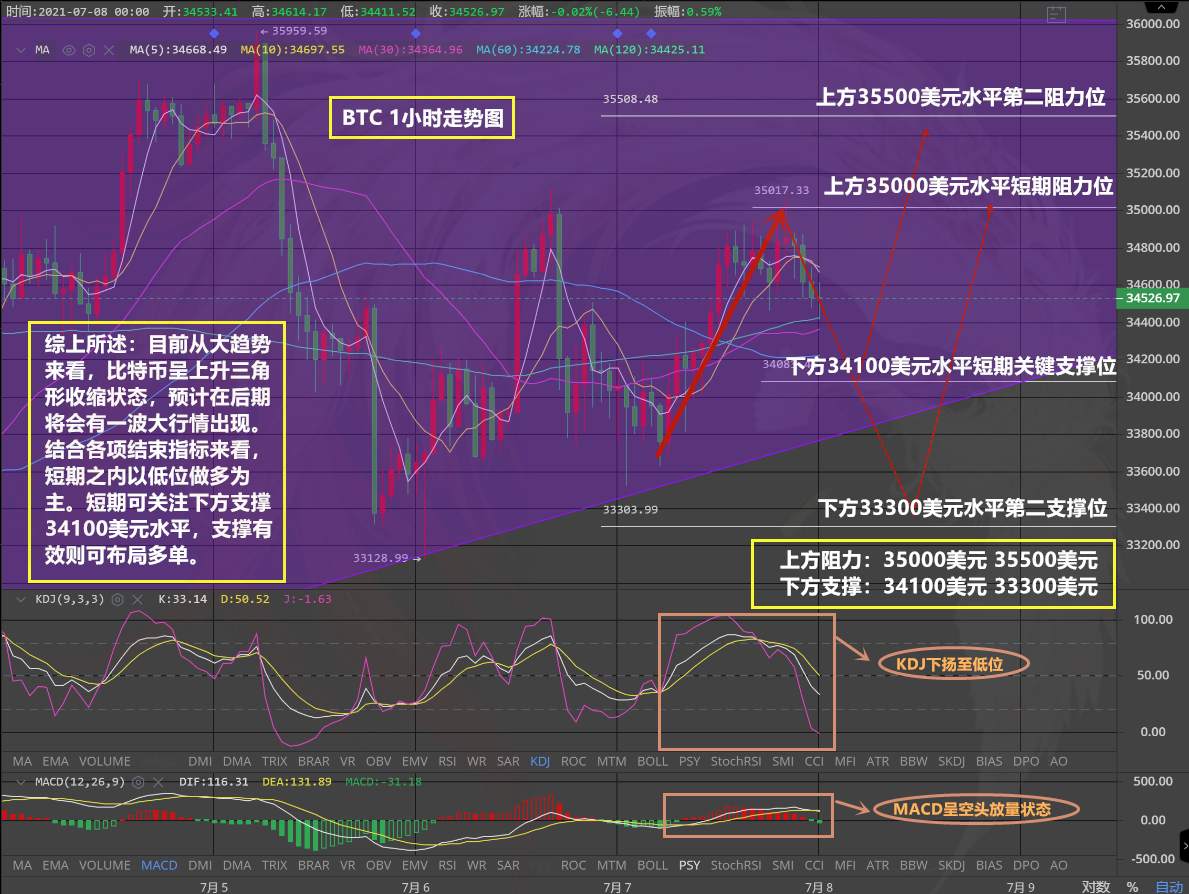
Task: Choose StochRSI in the lower indicator row
Action: point(736,865)
